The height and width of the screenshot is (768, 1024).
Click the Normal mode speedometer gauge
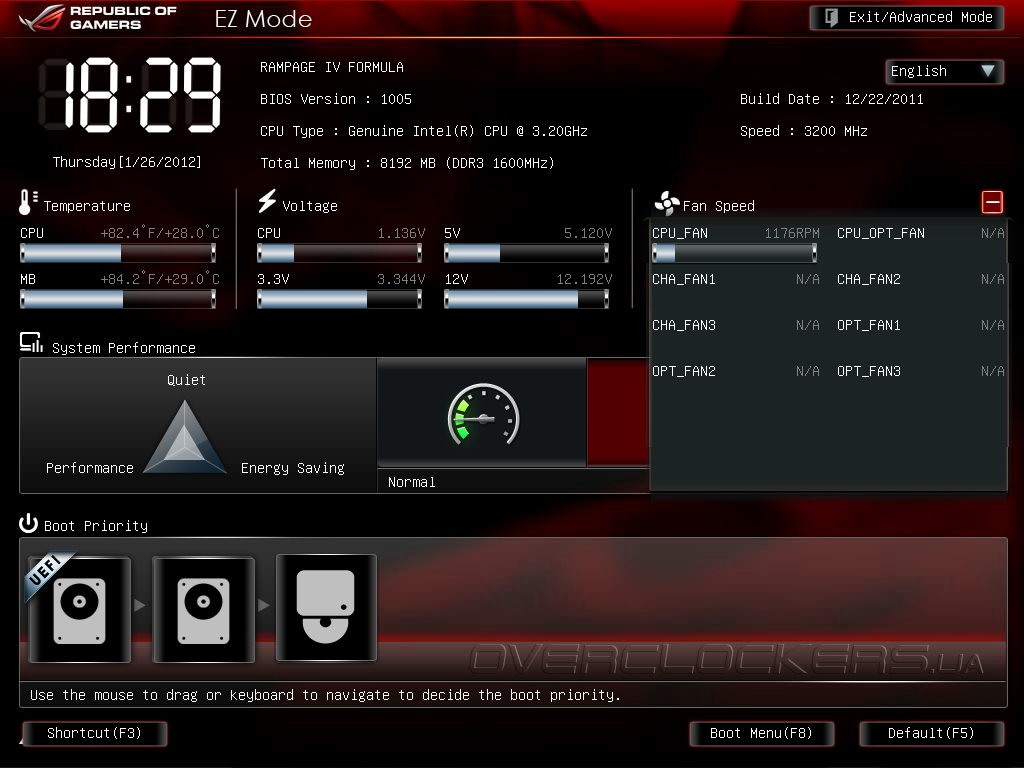(x=483, y=415)
